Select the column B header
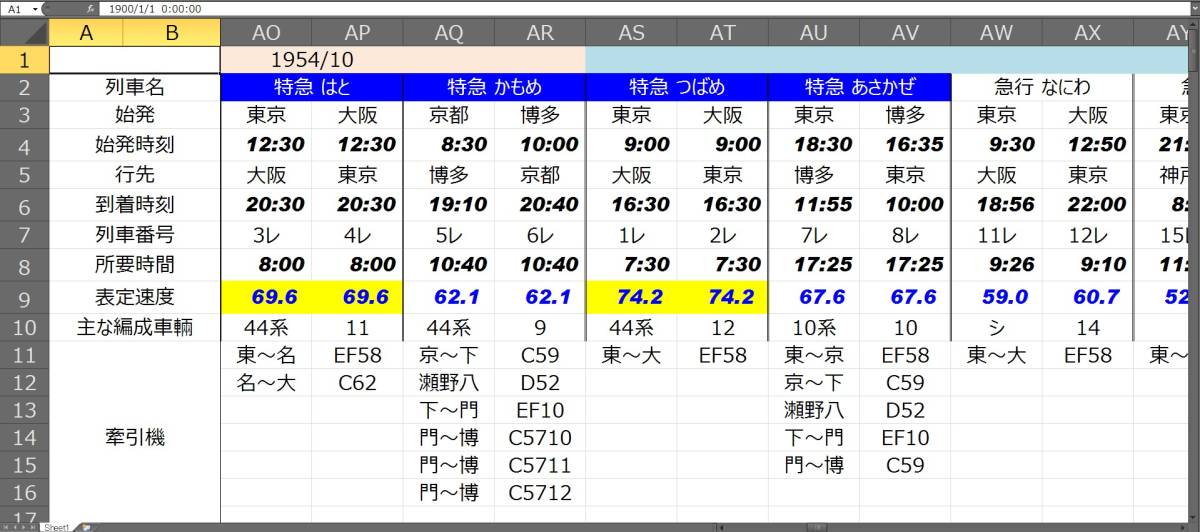The height and width of the screenshot is (532, 1200). pyautogui.click(x=172, y=33)
